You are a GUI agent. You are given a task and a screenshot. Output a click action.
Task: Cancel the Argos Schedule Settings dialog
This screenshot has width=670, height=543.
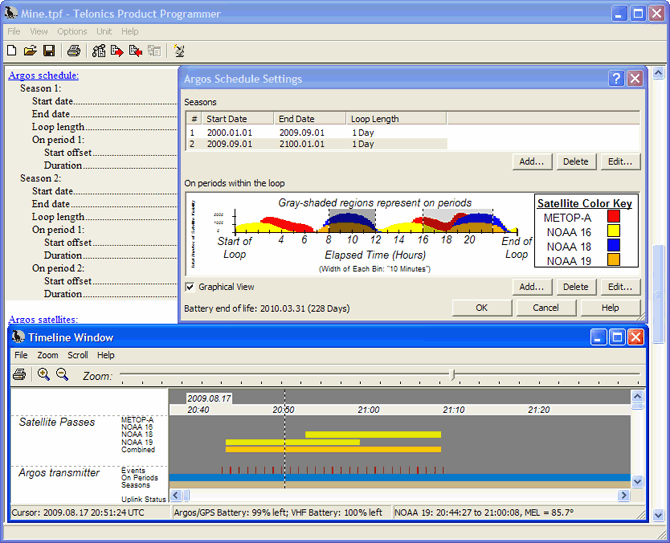pyautogui.click(x=546, y=308)
